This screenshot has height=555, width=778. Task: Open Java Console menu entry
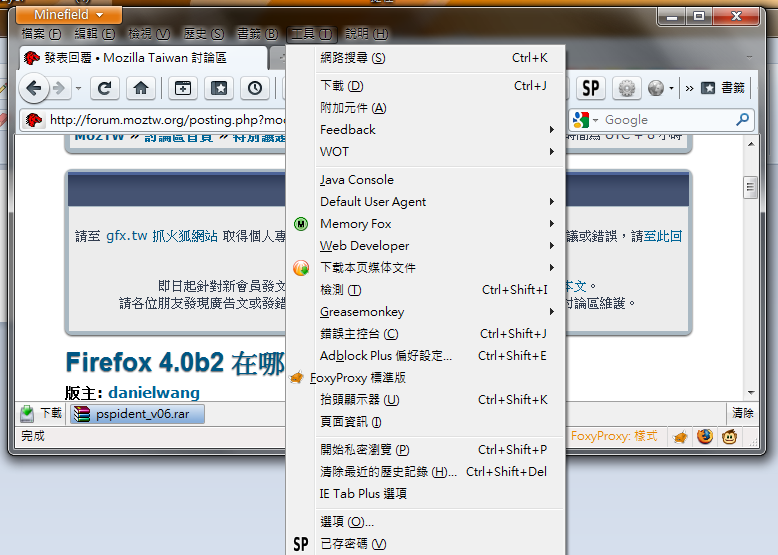click(x=426, y=180)
